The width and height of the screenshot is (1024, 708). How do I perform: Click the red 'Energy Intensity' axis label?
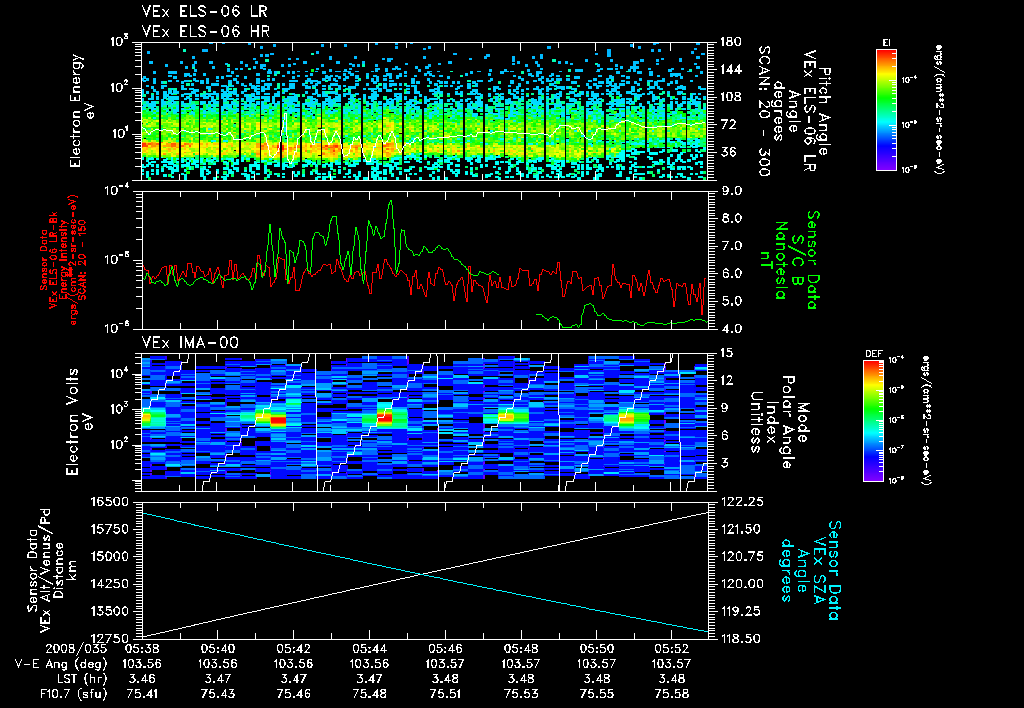point(64,260)
